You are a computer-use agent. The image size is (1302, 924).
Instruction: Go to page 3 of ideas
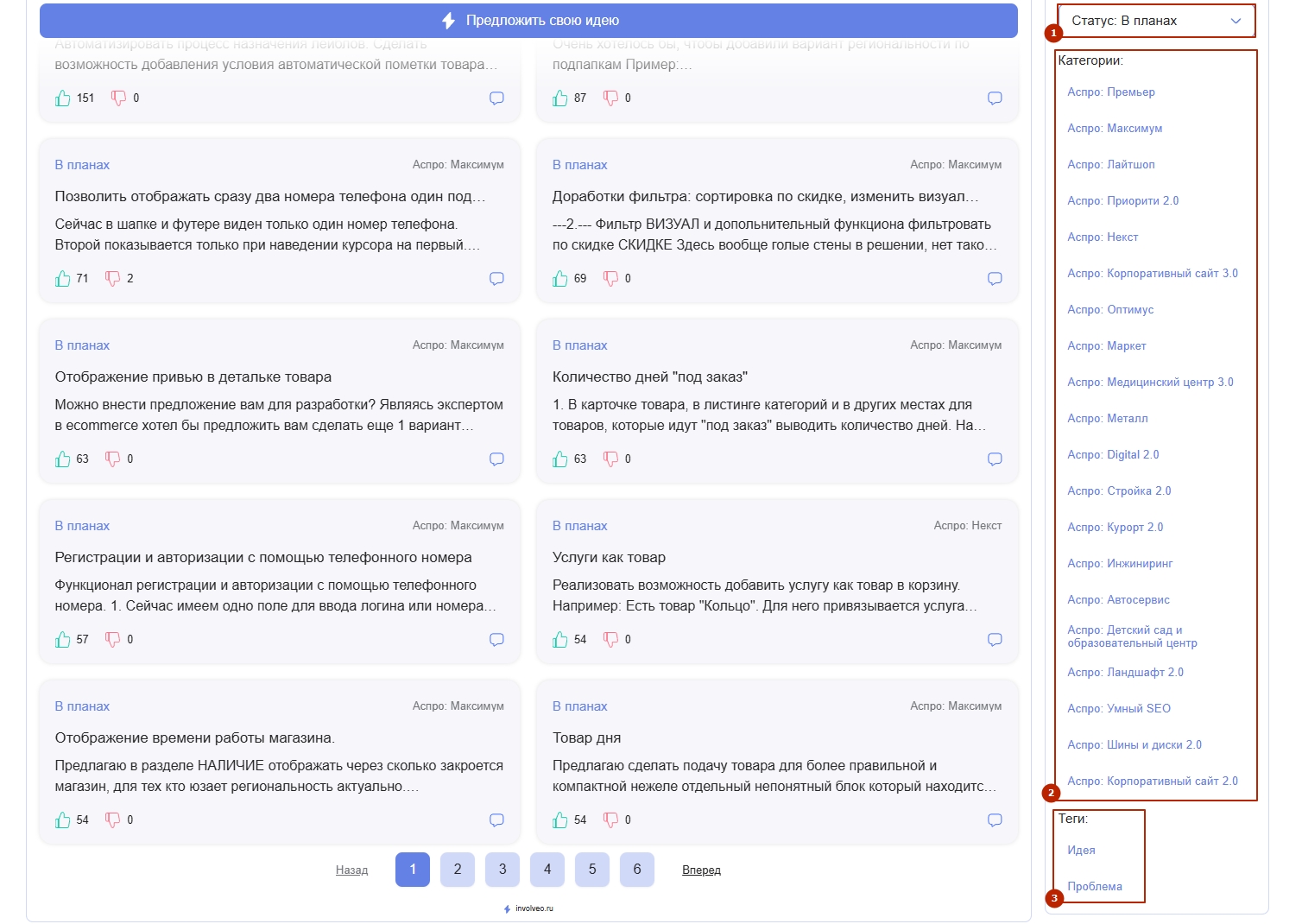click(x=502, y=870)
